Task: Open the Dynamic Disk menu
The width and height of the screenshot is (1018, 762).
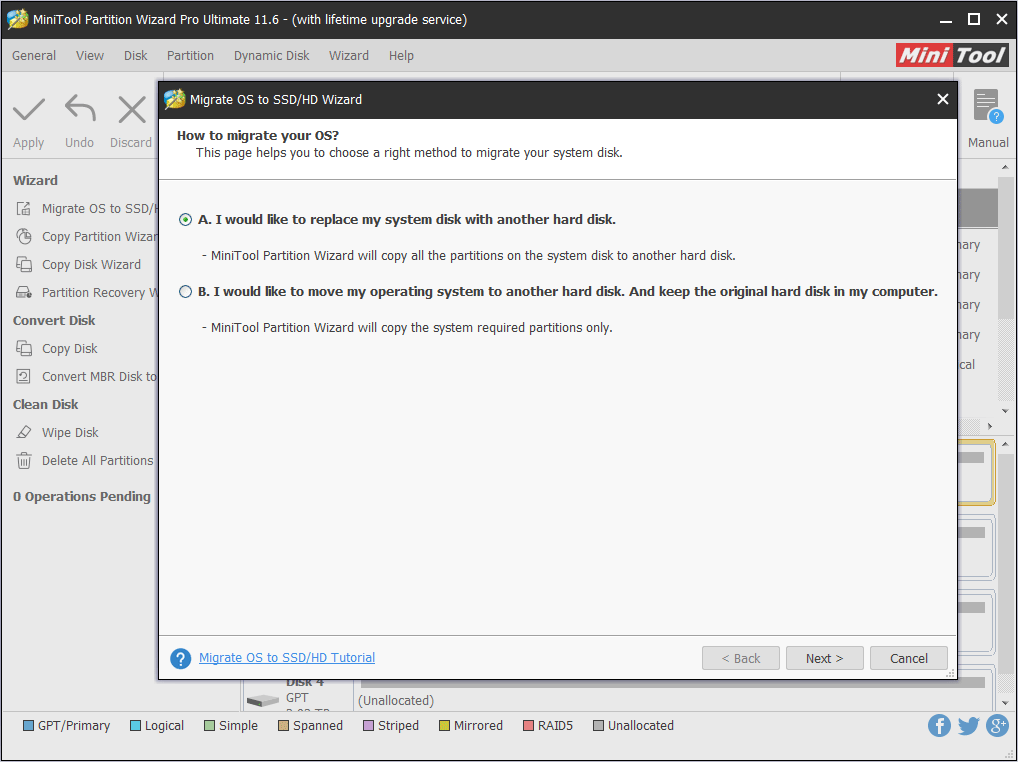Action: click(x=271, y=56)
